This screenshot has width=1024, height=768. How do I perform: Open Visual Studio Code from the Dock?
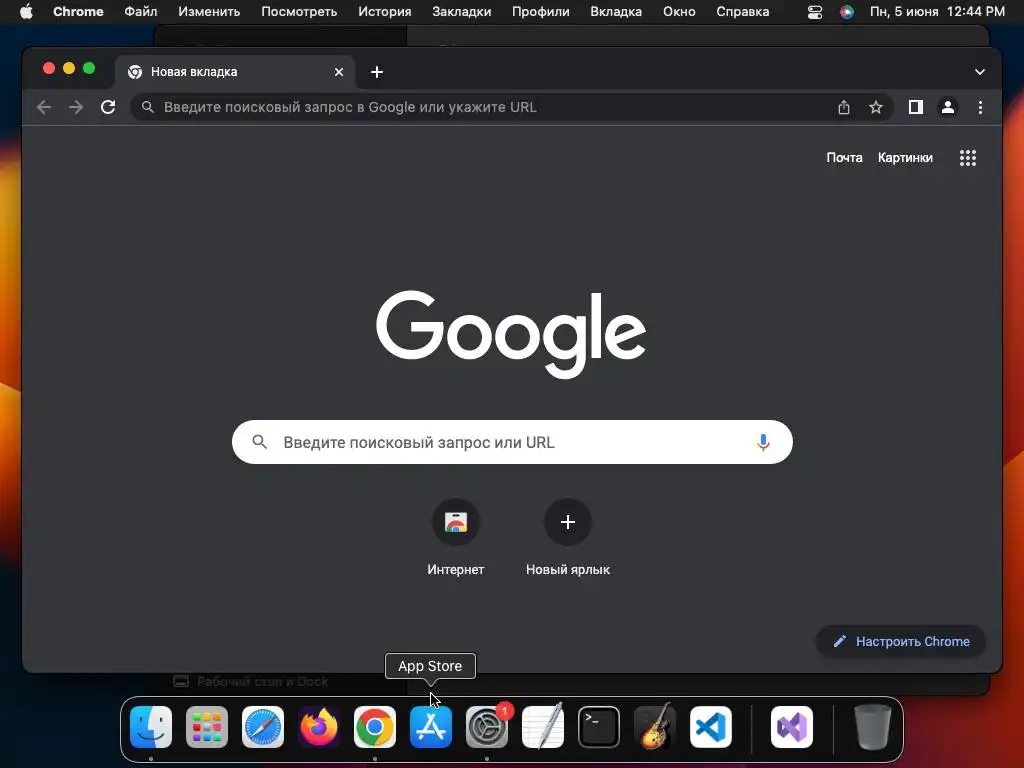pyautogui.click(x=711, y=727)
